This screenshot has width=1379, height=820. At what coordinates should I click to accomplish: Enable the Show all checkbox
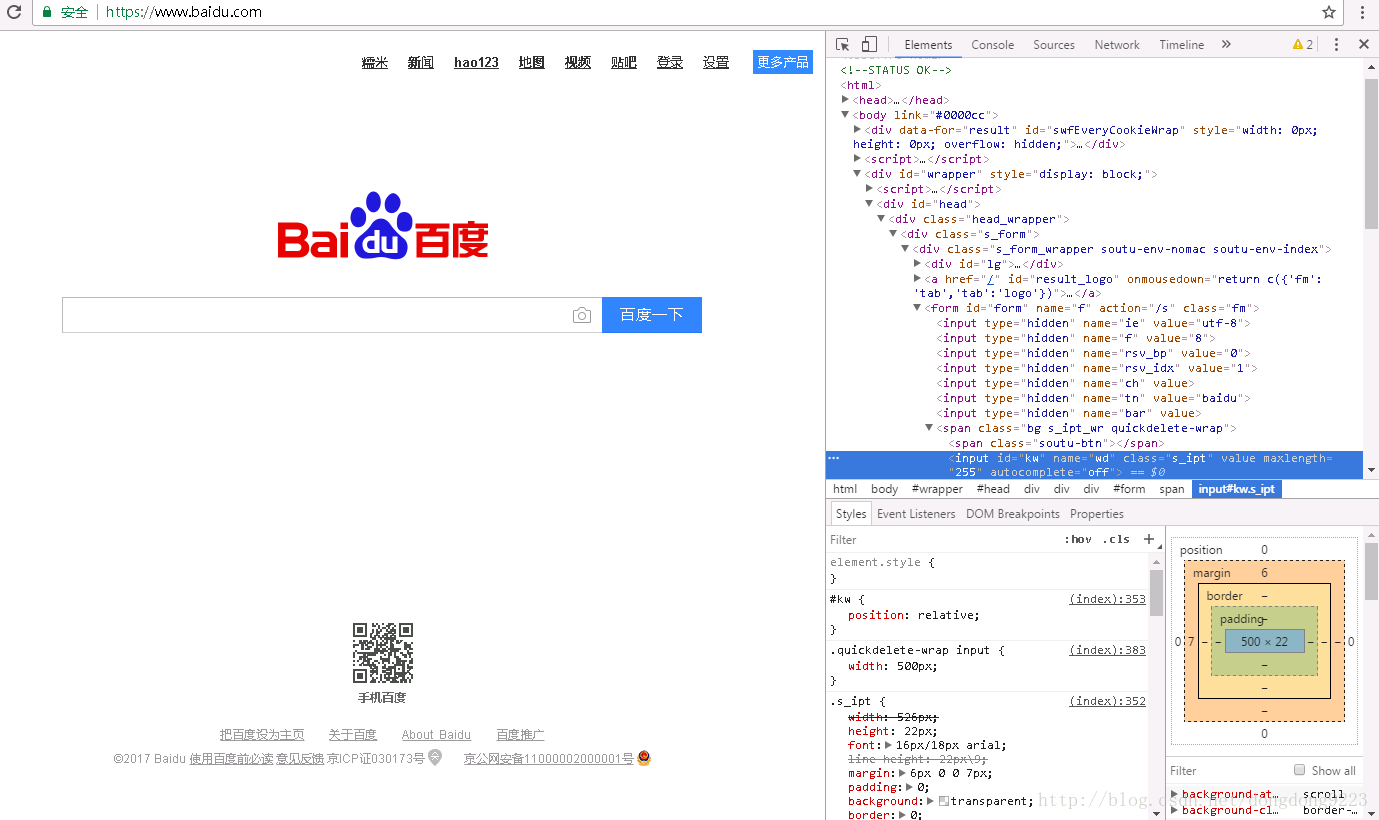click(1300, 770)
